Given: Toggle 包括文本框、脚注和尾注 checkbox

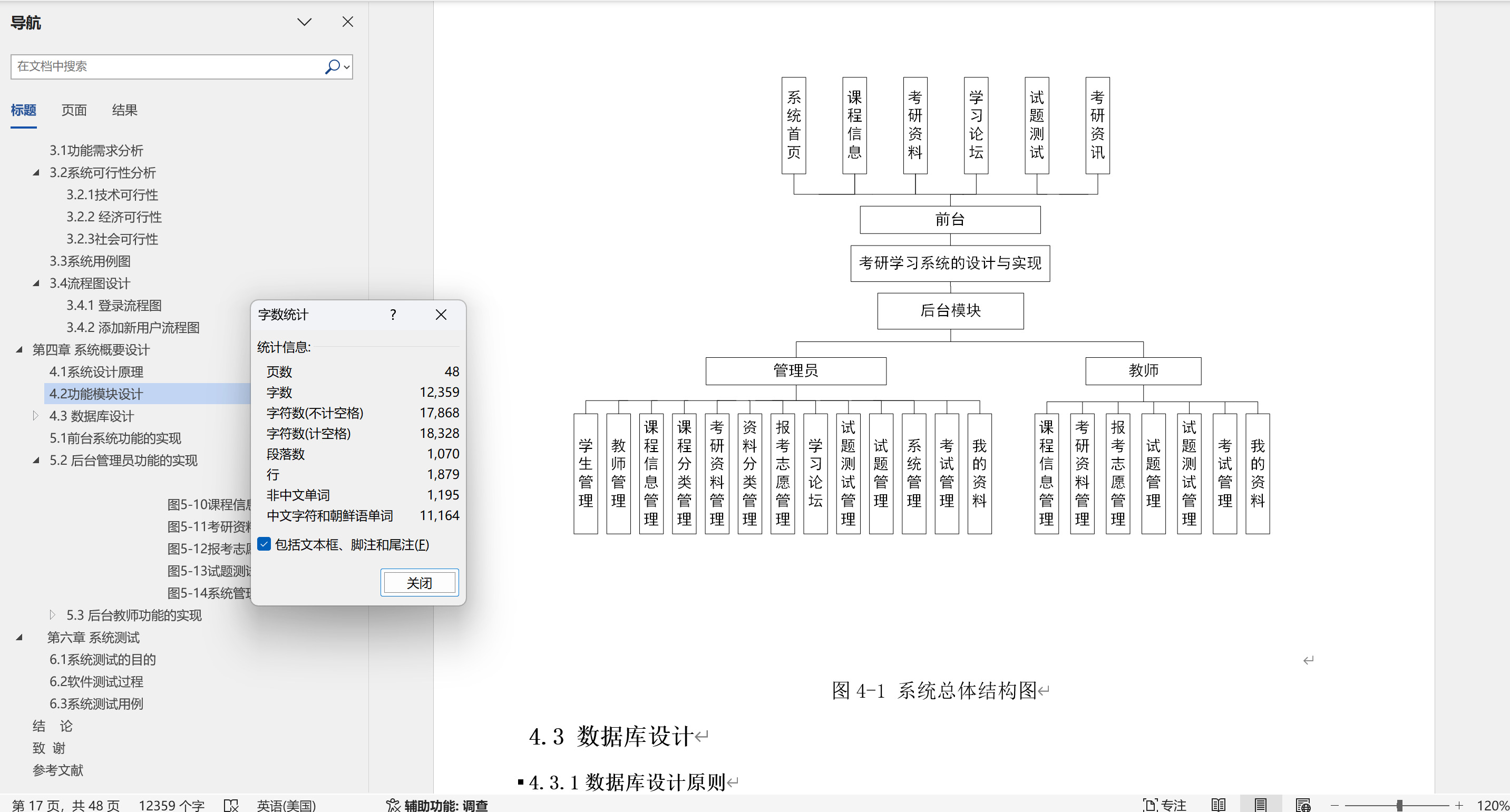Looking at the screenshot, I should point(265,544).
